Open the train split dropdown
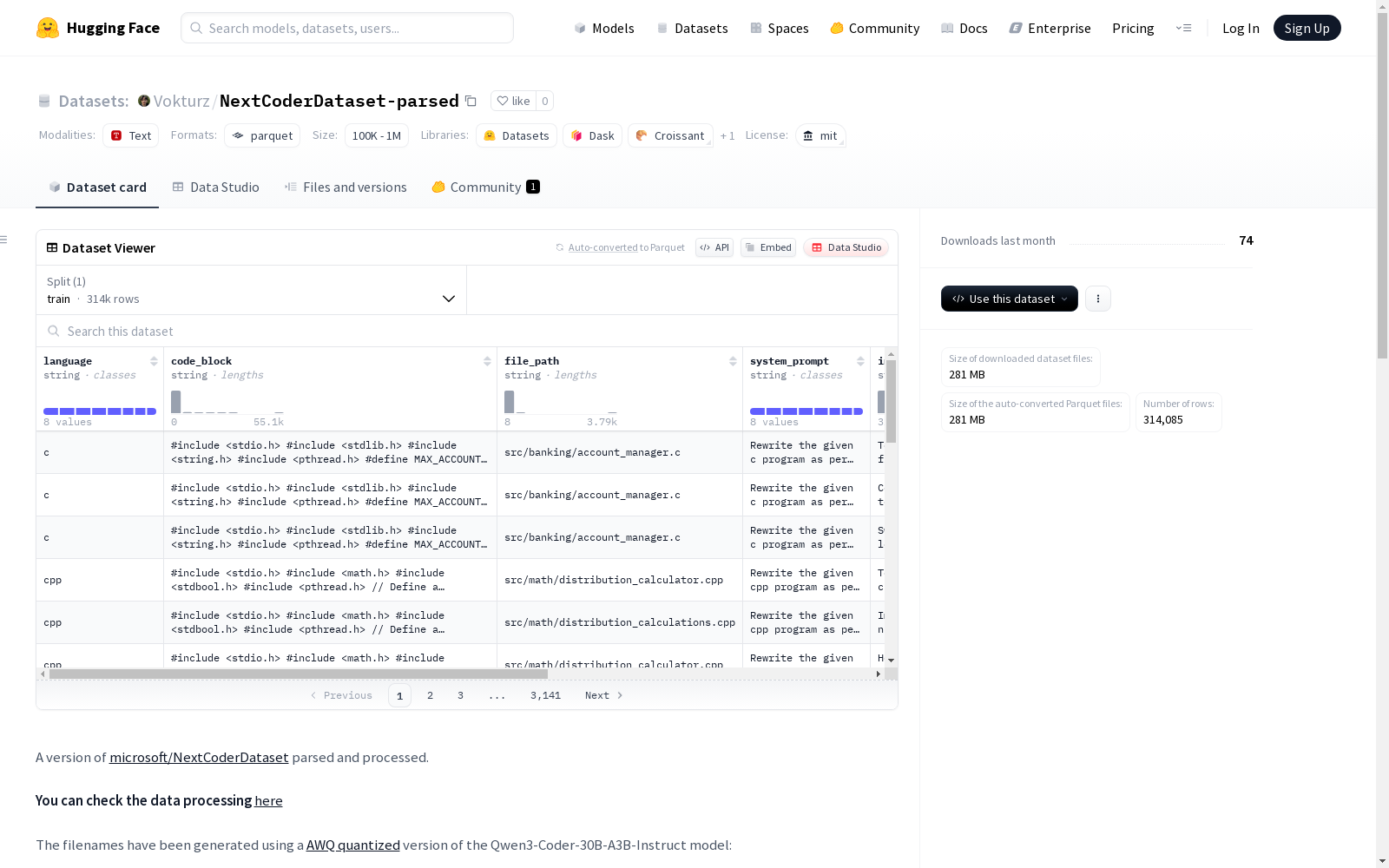 click(252, 290)
